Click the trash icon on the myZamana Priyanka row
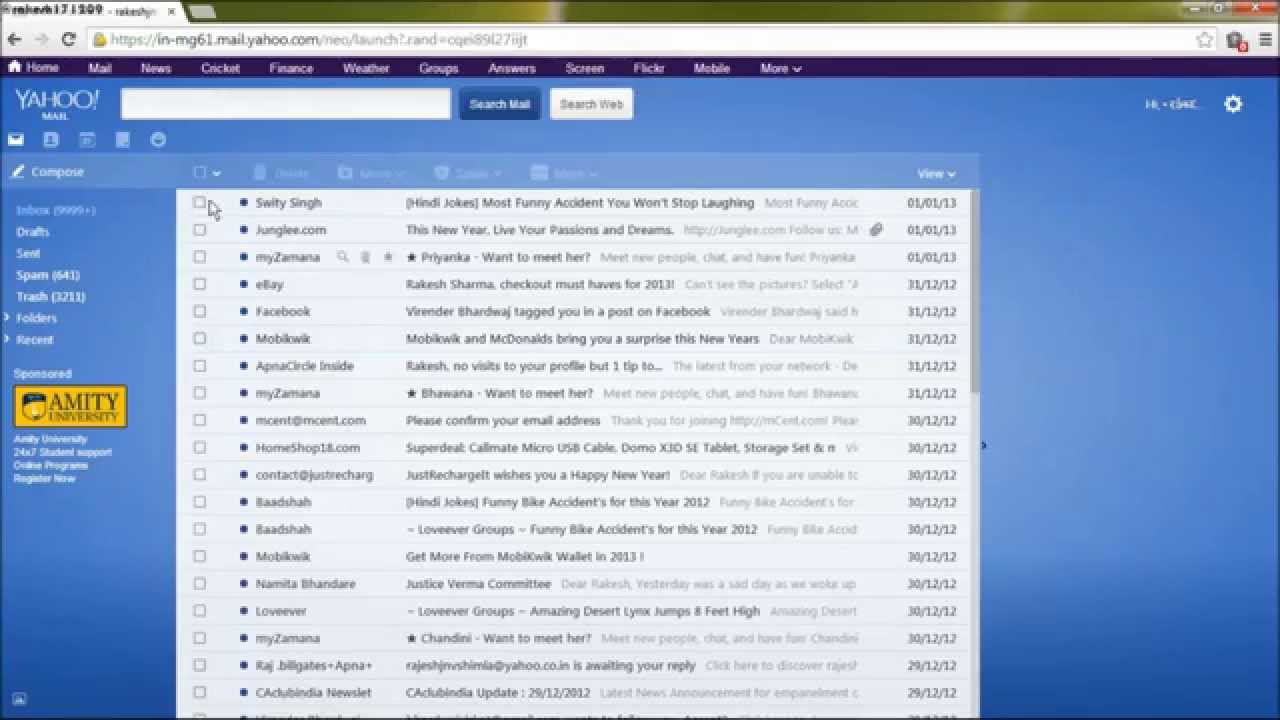 [365, 257]
